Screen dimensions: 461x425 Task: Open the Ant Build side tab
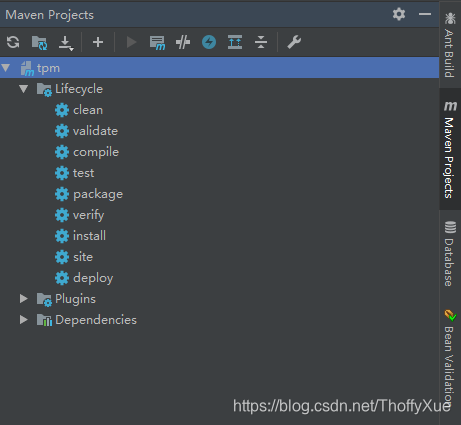tap(450, 45)
